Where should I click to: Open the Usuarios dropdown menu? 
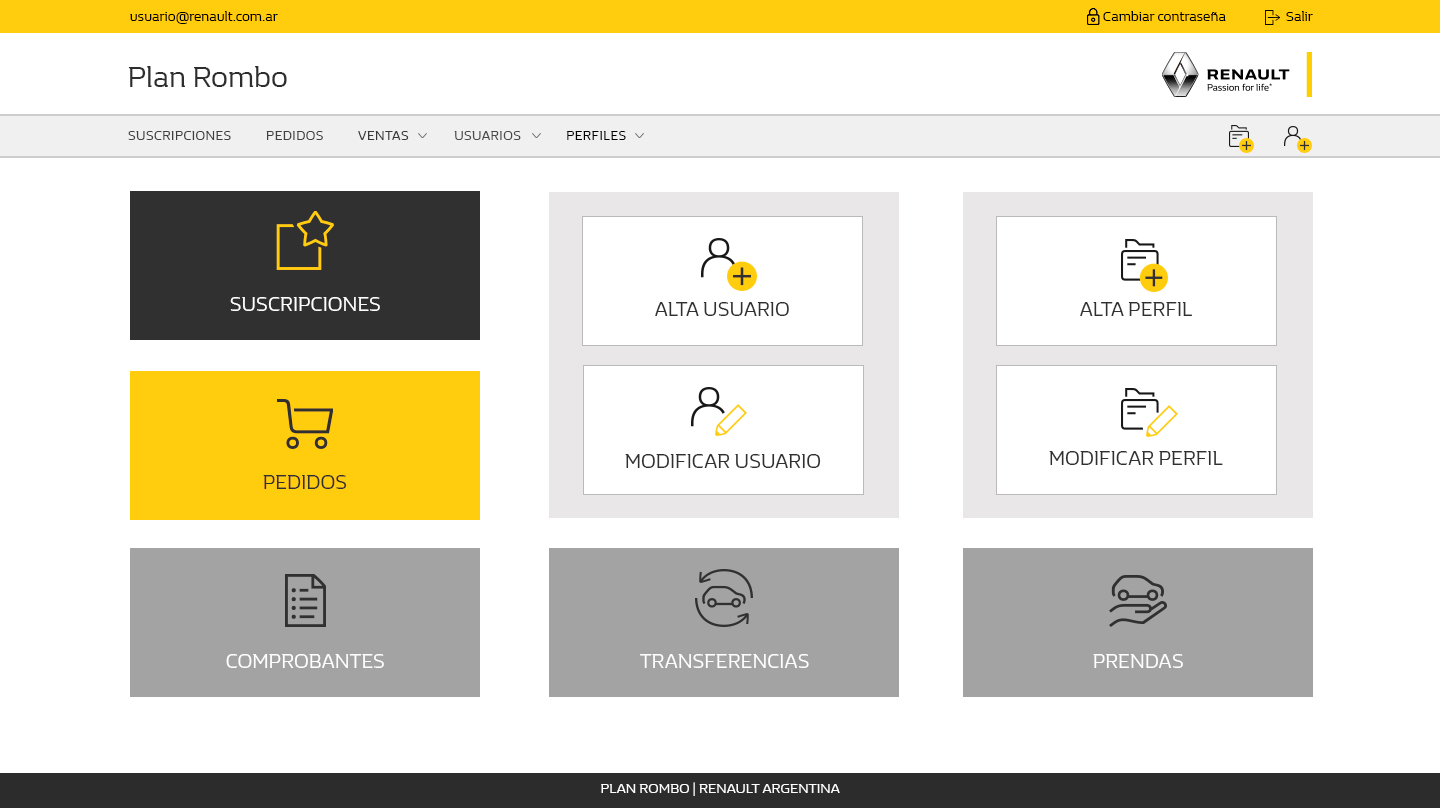[496, 135]
